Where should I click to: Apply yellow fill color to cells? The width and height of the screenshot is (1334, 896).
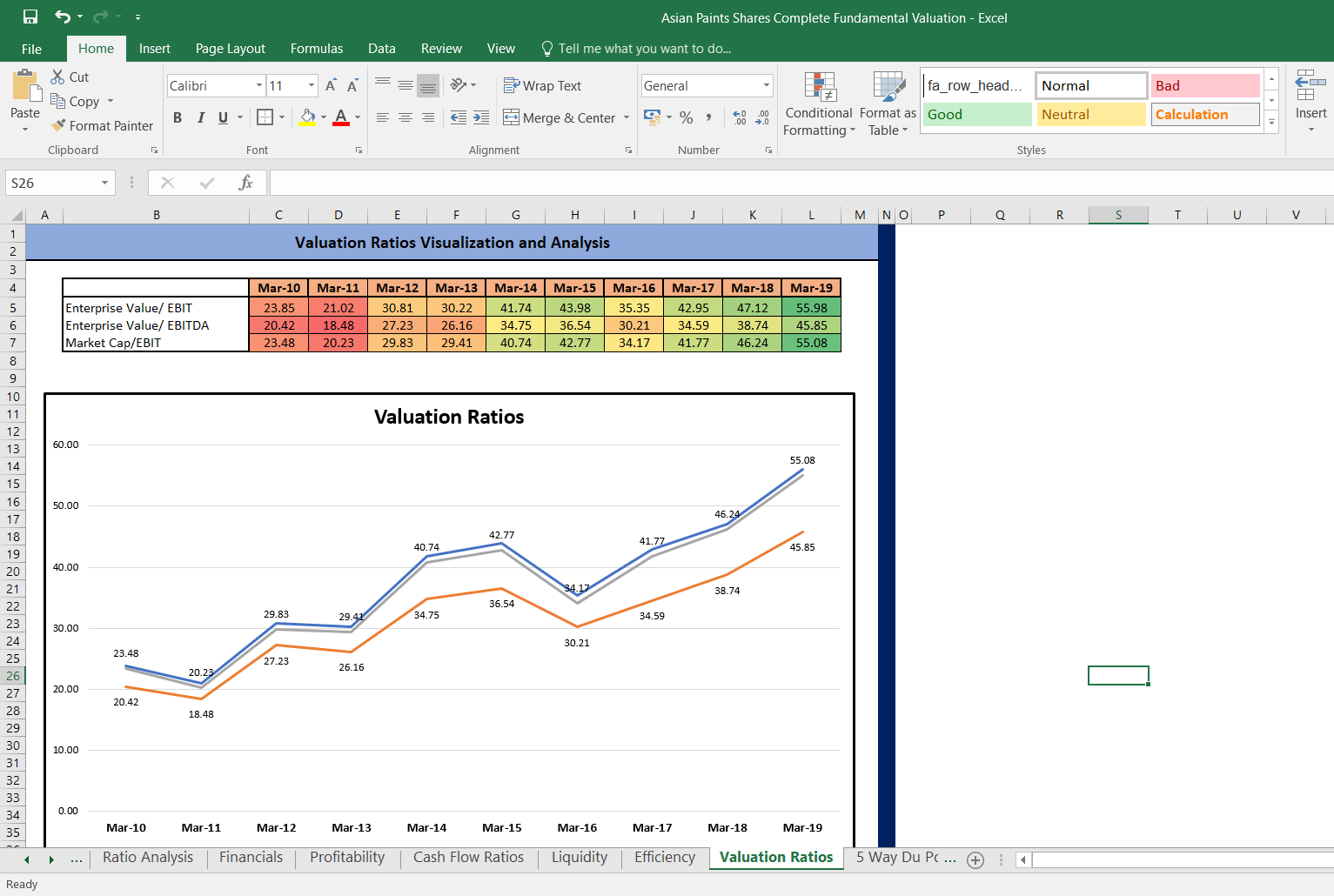307,117
